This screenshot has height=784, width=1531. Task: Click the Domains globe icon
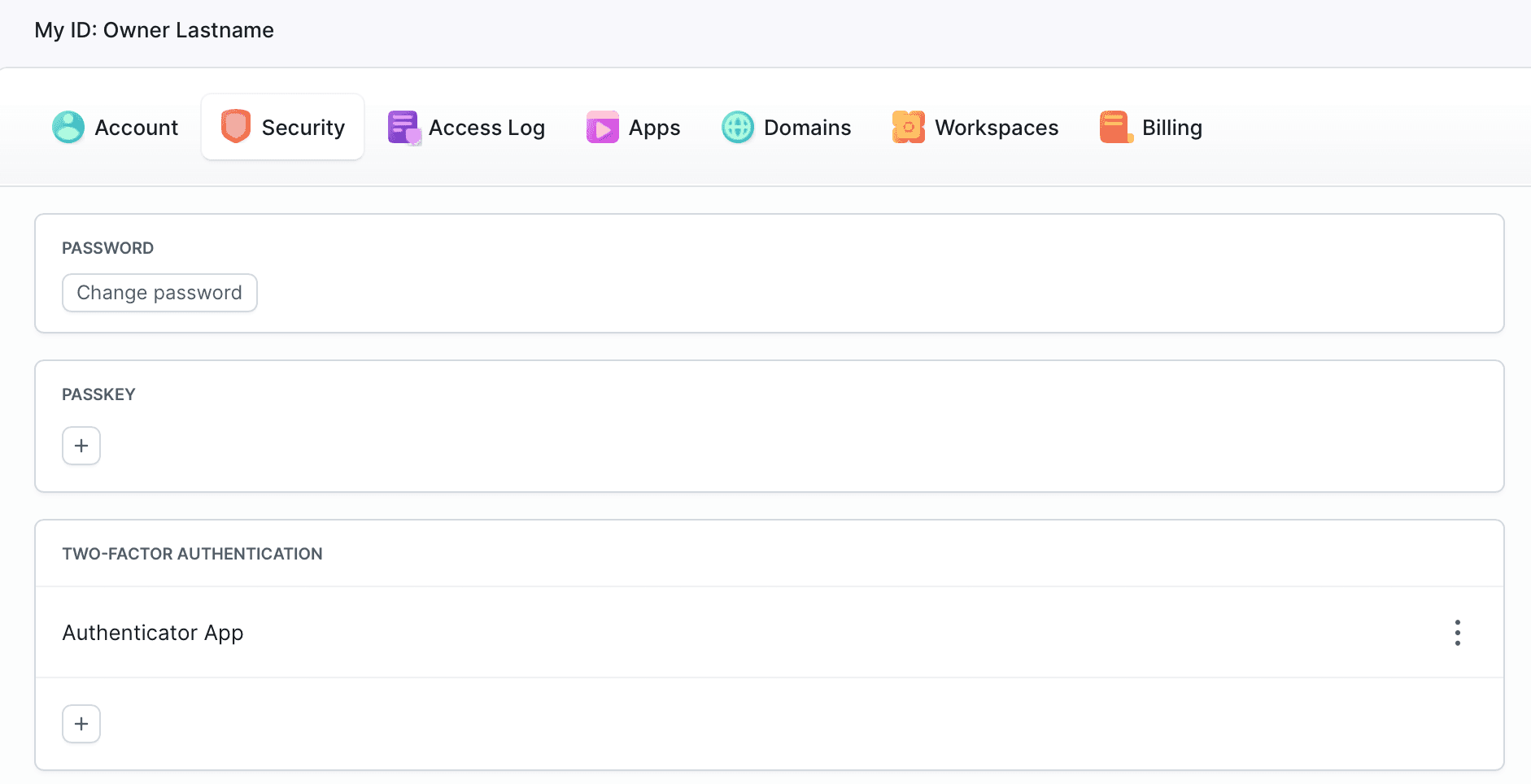pos(738,127)
